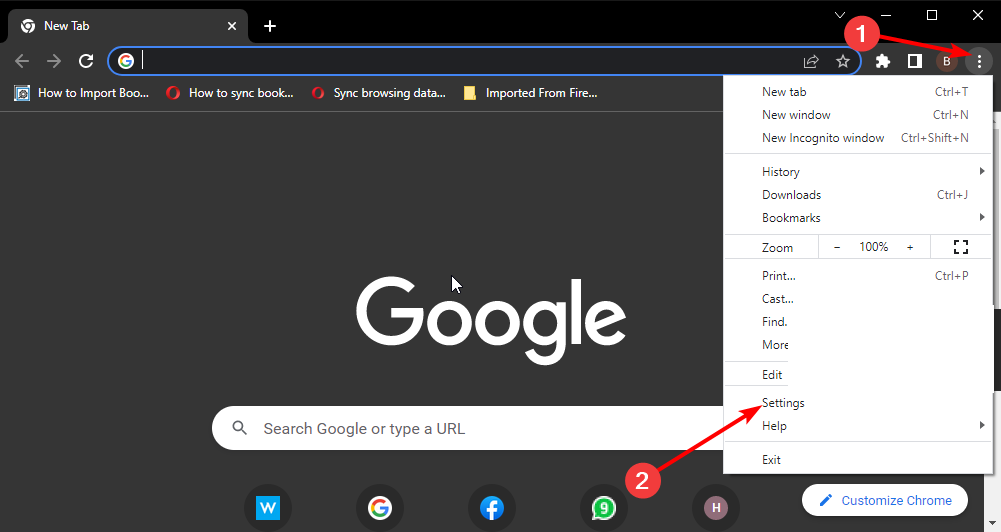The width and height of the screenshot is (1001, 532).
Task: Click the search magnifier icon
Action: (x=239, y=428)
